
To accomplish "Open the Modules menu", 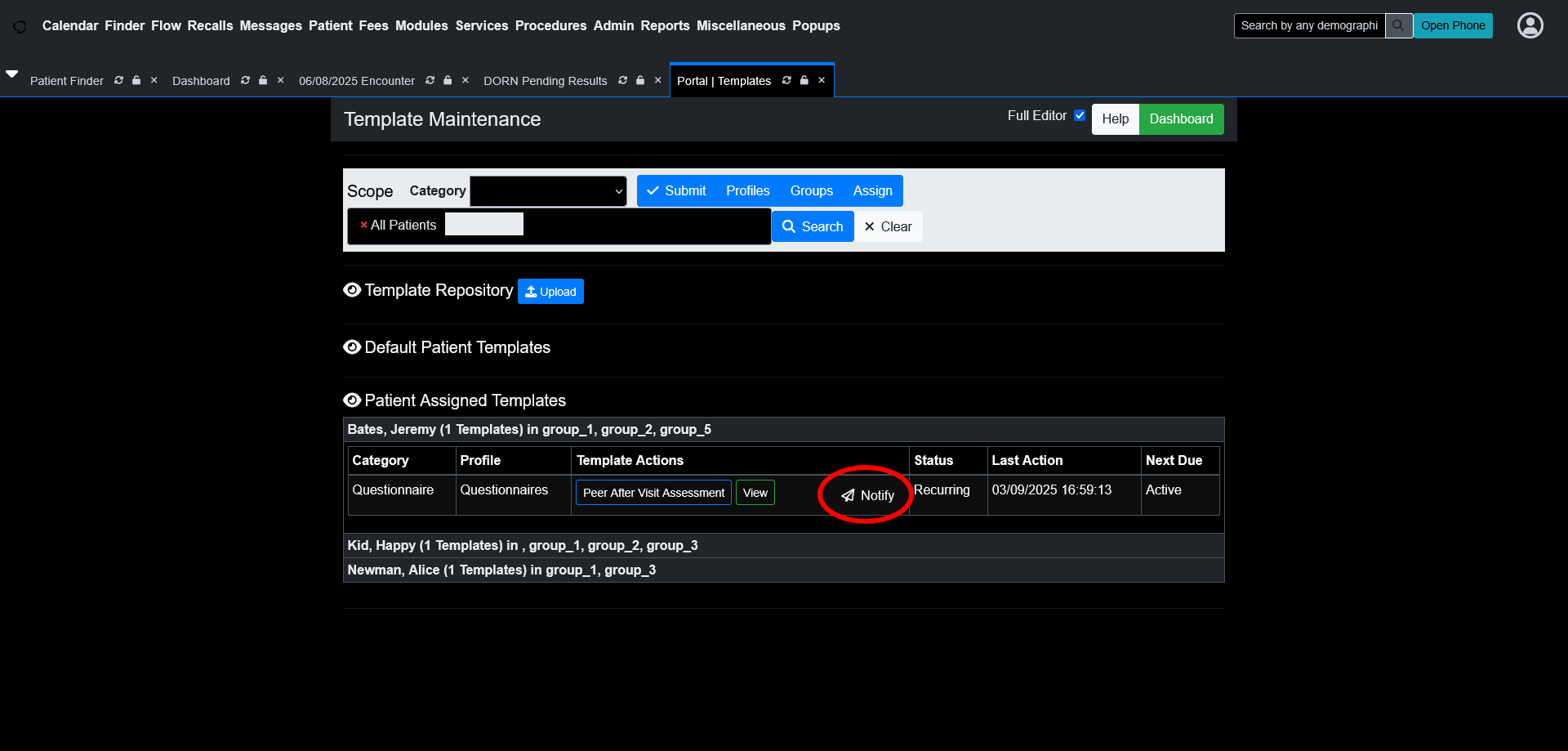I will [x=421, y=25].
